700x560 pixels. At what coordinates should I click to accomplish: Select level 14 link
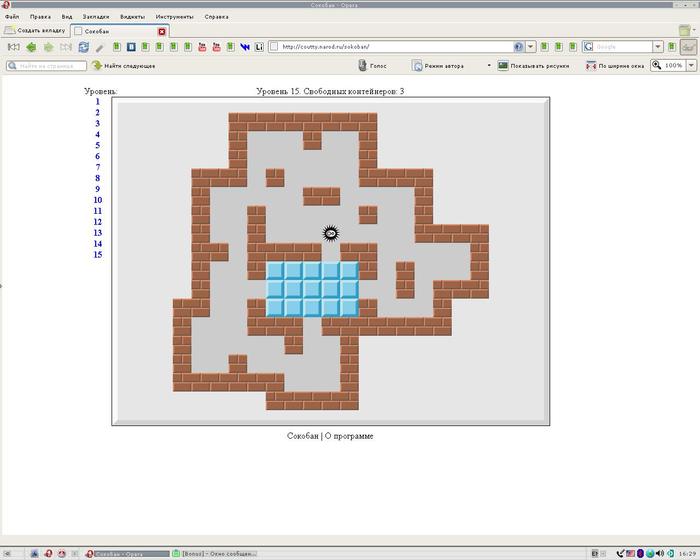click(98, 244)
